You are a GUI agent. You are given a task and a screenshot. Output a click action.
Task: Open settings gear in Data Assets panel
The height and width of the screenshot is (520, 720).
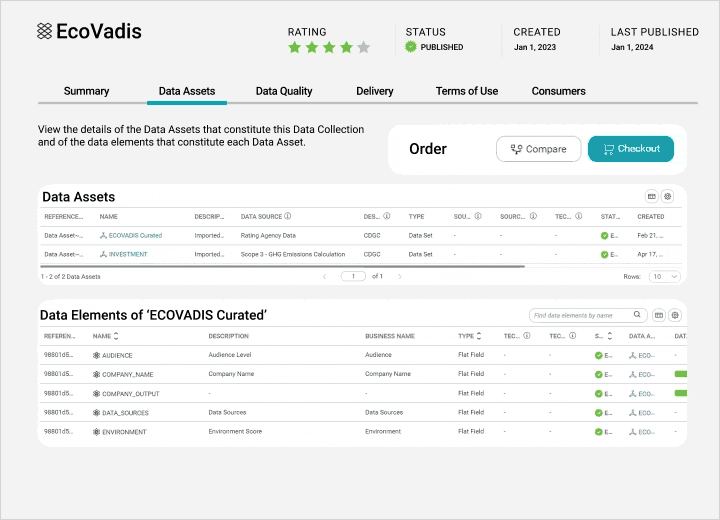tap(668, 197)
